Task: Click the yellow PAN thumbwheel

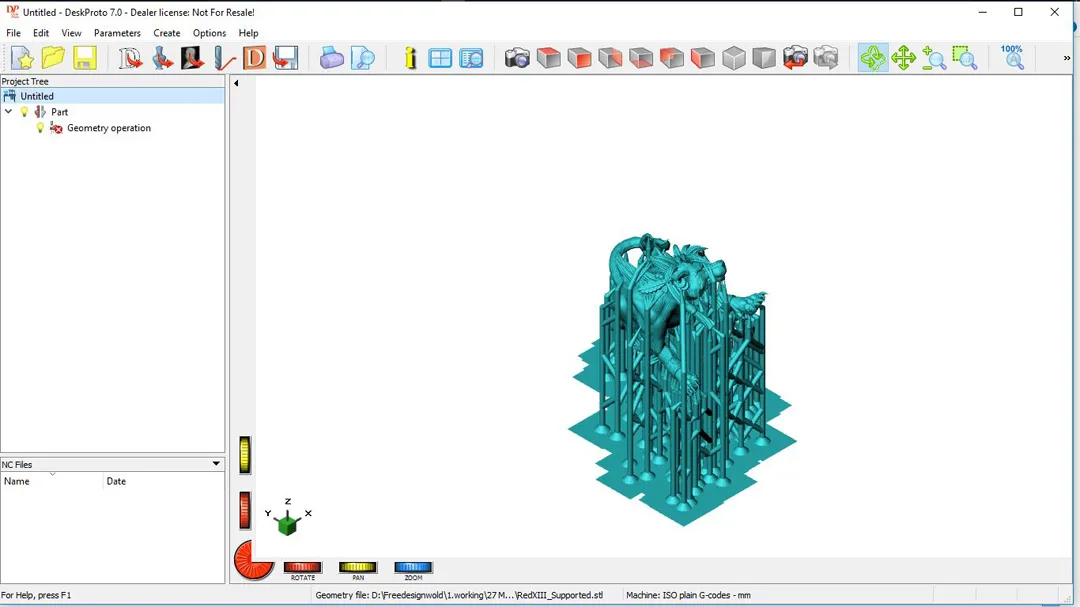Action: [x=357, y=567]
